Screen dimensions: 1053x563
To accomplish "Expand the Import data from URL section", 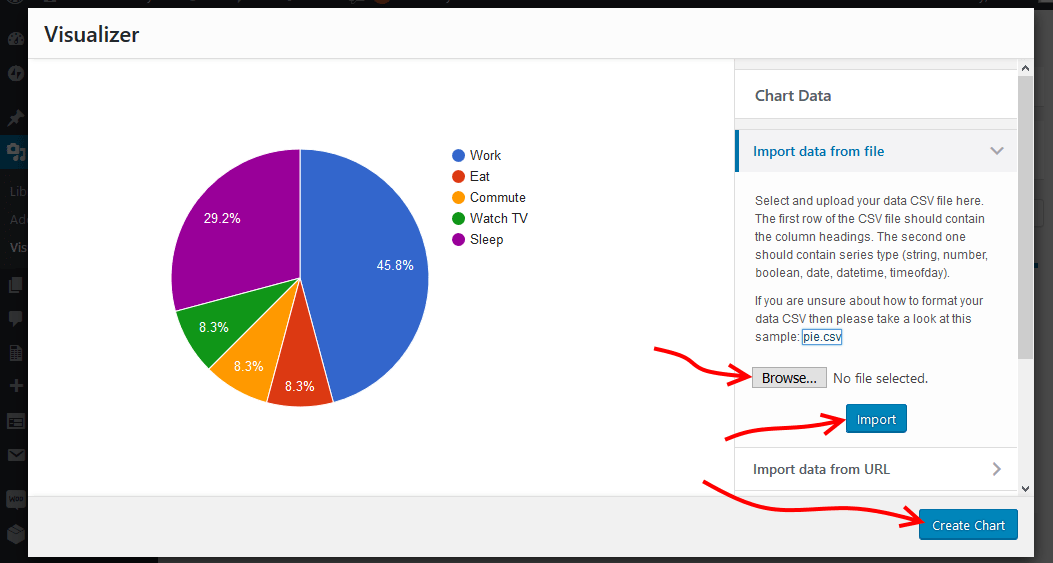I will click(x=876, y=469).
